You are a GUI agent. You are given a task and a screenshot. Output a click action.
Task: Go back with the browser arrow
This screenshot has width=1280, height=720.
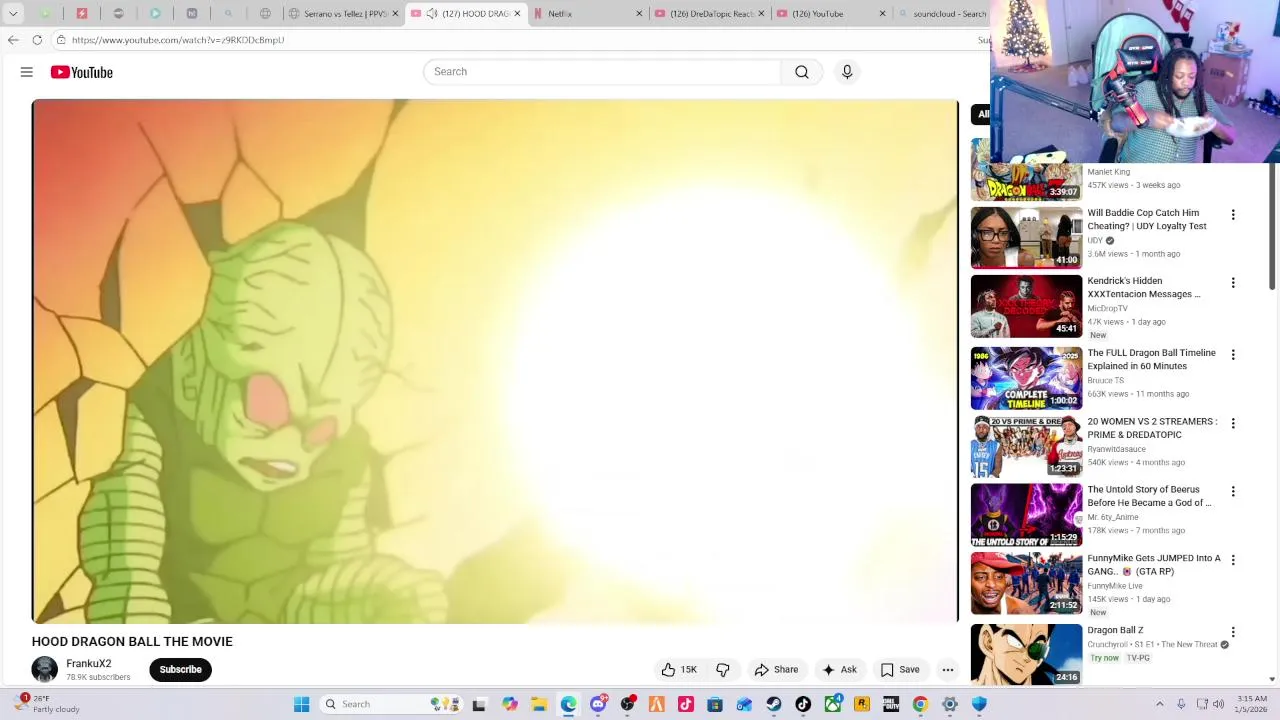(x=13, y=40)
